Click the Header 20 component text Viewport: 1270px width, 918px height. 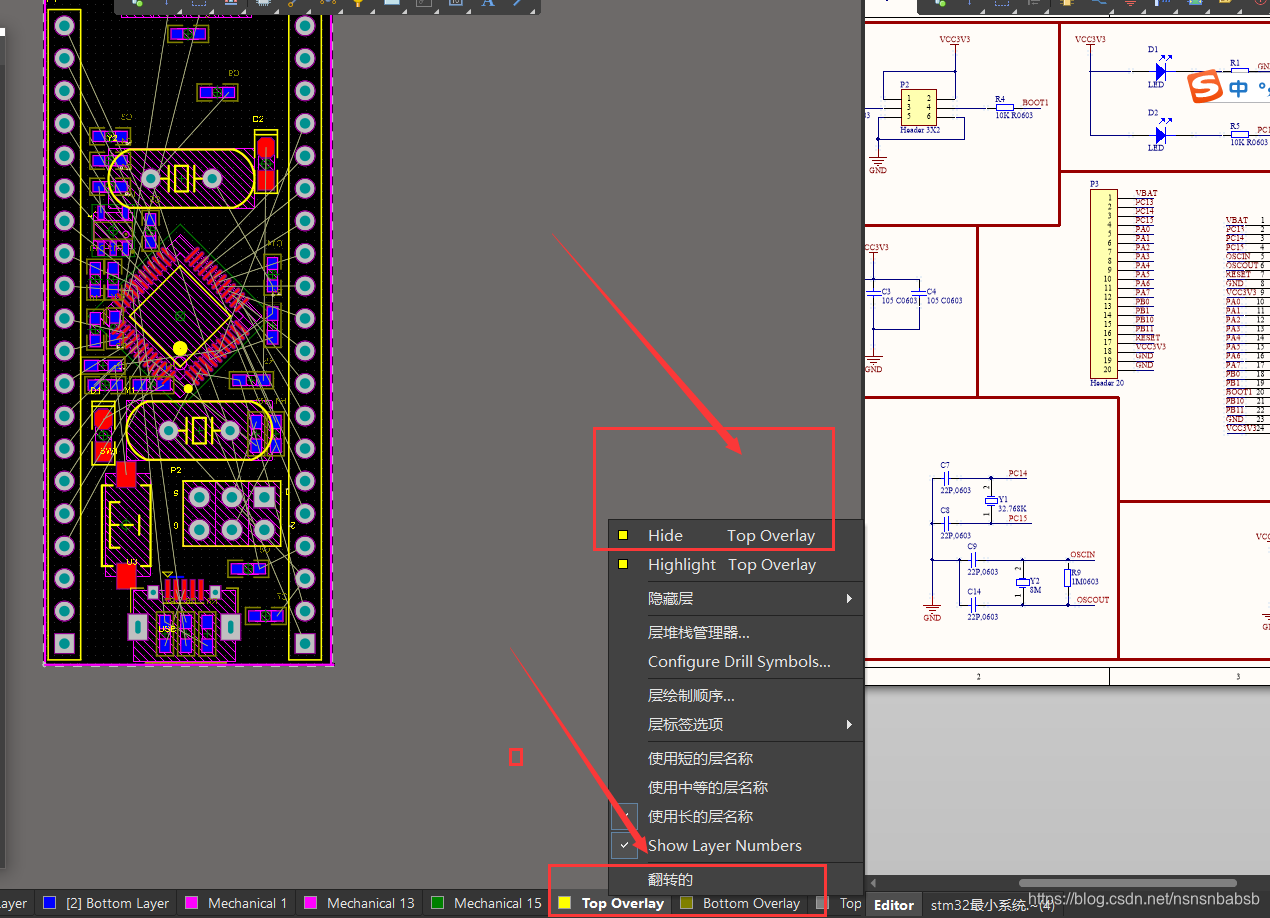coord(1107,383)
